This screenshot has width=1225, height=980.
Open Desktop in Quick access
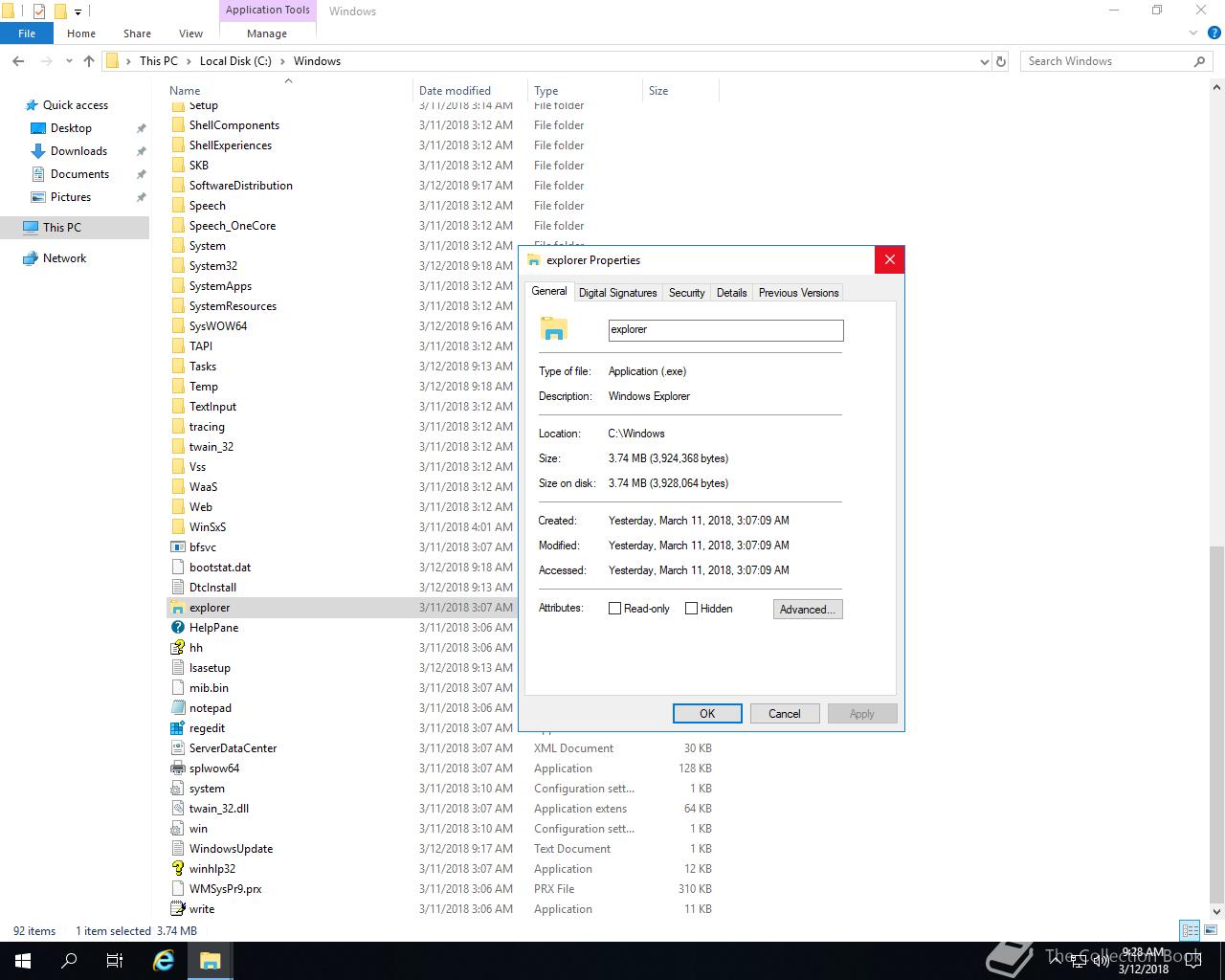[x=71, y=128]
